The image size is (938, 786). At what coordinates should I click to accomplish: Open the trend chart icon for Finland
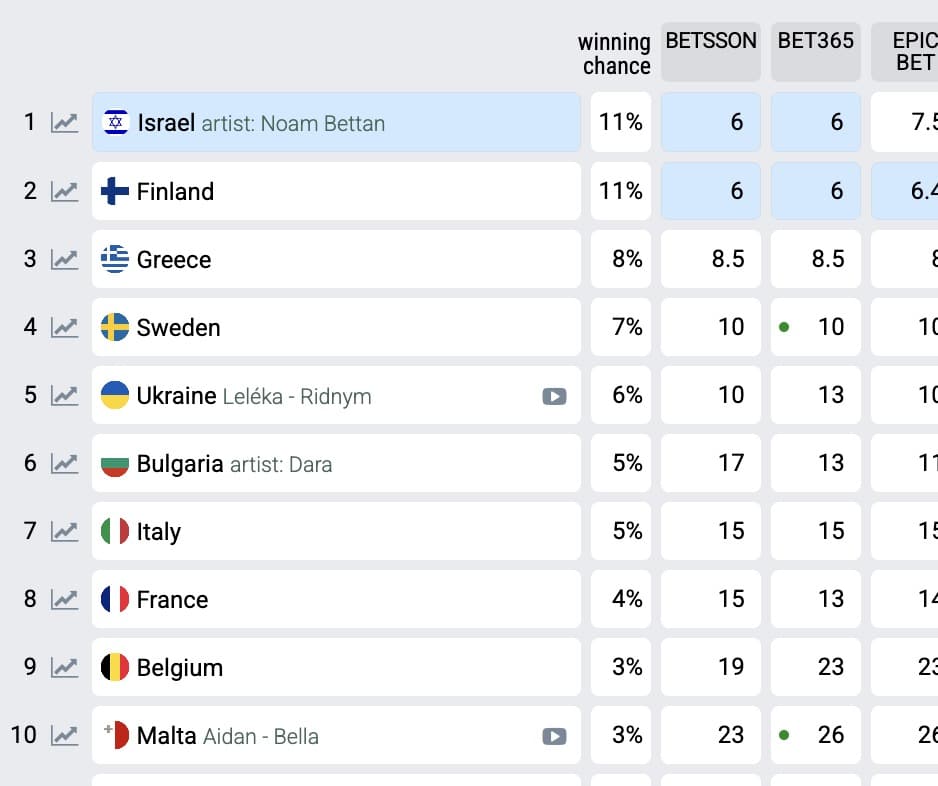point(65,191)
